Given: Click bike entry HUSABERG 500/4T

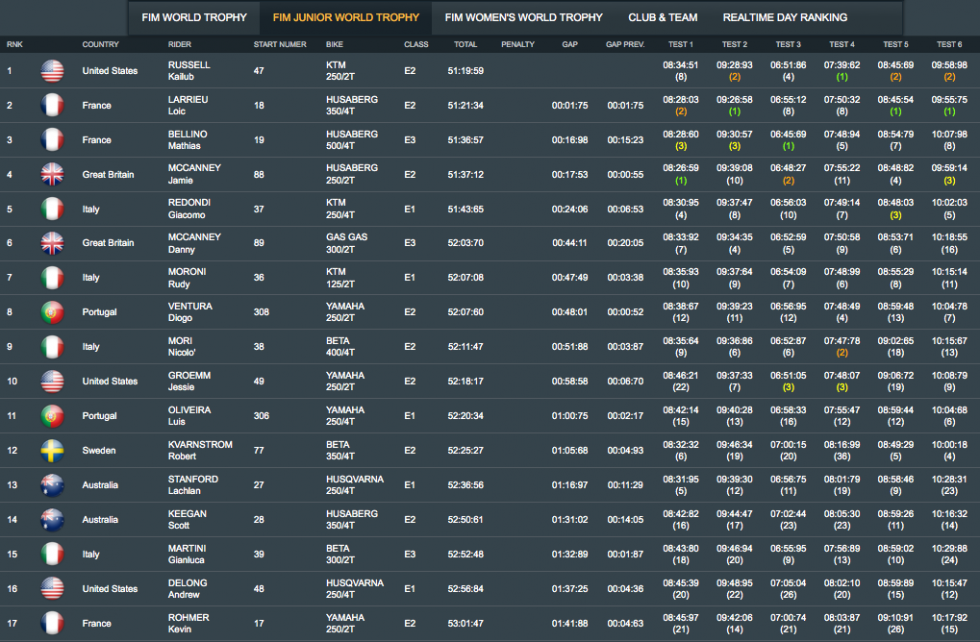Looking at the screenshot, I should click(352, 140).
